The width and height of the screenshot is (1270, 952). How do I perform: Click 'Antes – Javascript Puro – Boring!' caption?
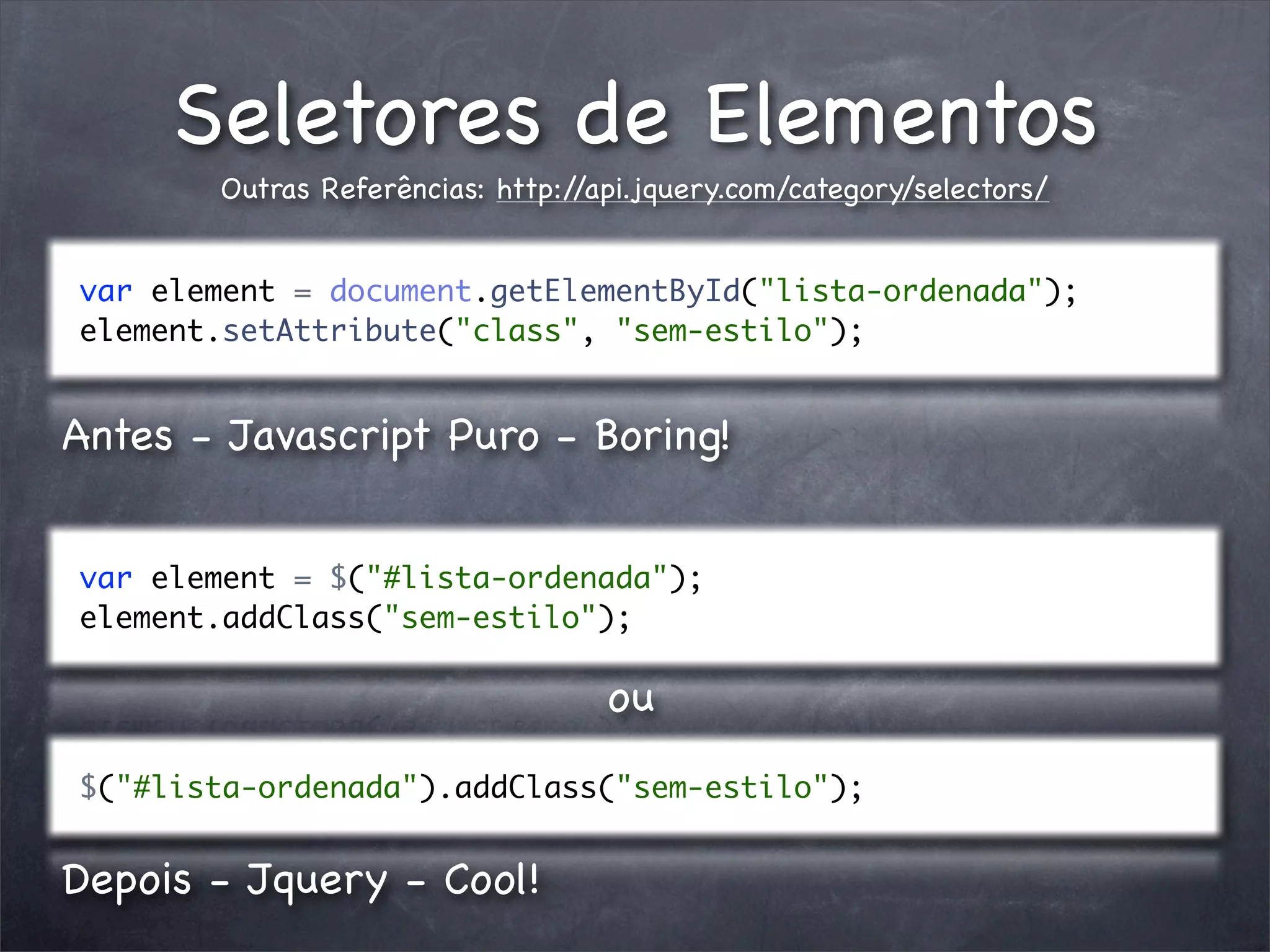396,437
